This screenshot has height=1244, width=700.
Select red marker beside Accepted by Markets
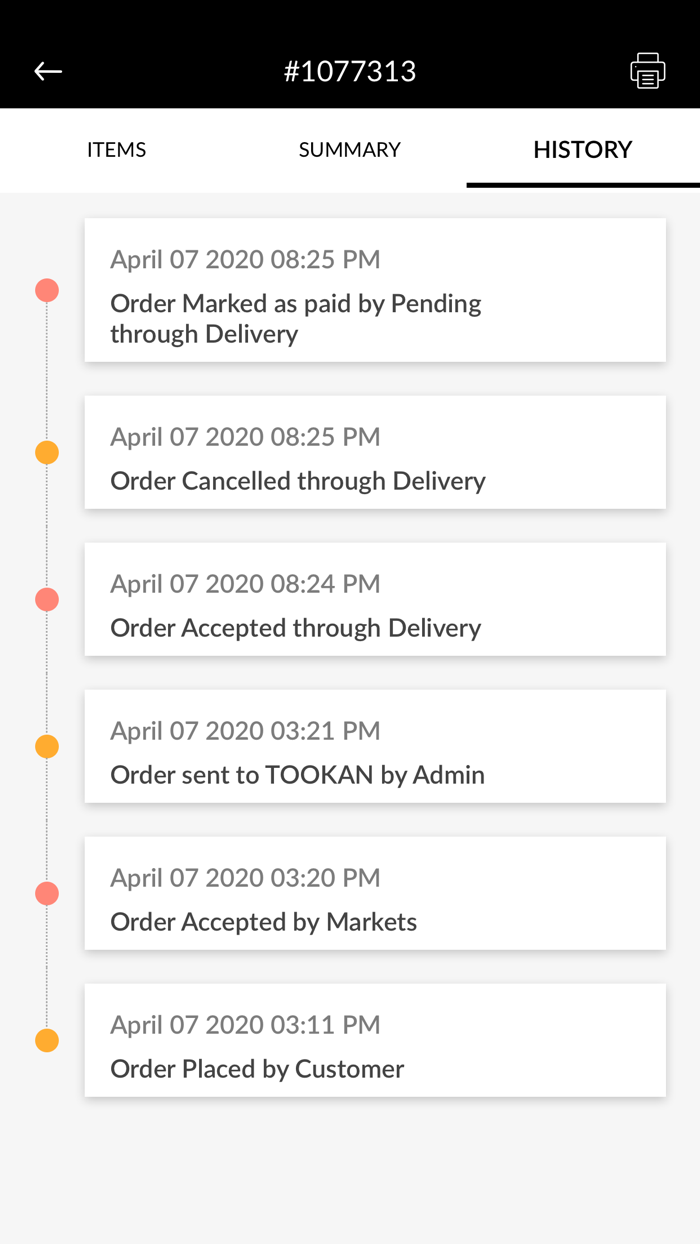click(x=47, y=893)
